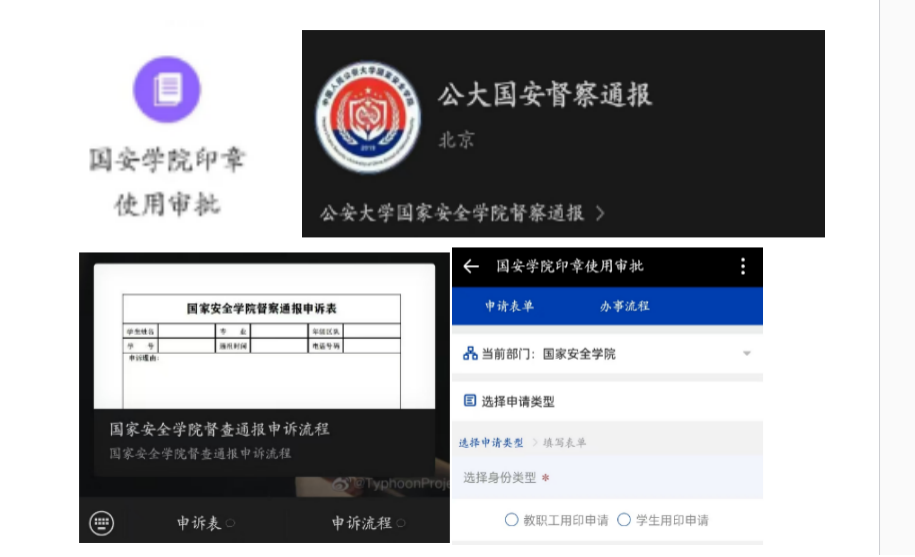Select the 选择申请类型 breadcrumb step
Image resolution: width=915 pixels, height=557 pixels.
click(x=491, y=443)
